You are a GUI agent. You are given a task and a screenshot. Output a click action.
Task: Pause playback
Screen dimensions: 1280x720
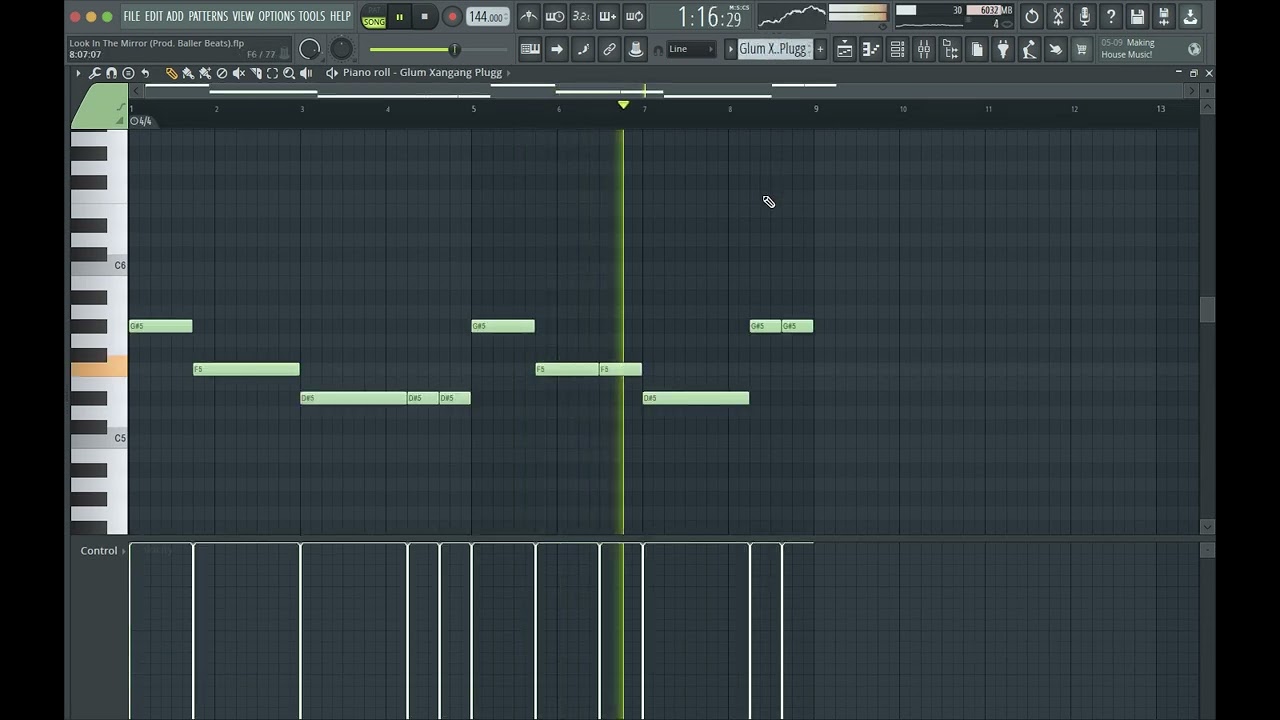pos(399,17)
